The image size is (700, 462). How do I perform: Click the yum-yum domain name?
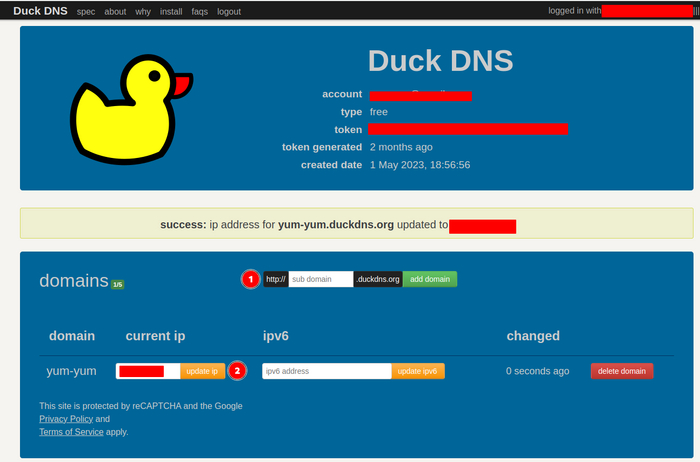coord(71,371)
